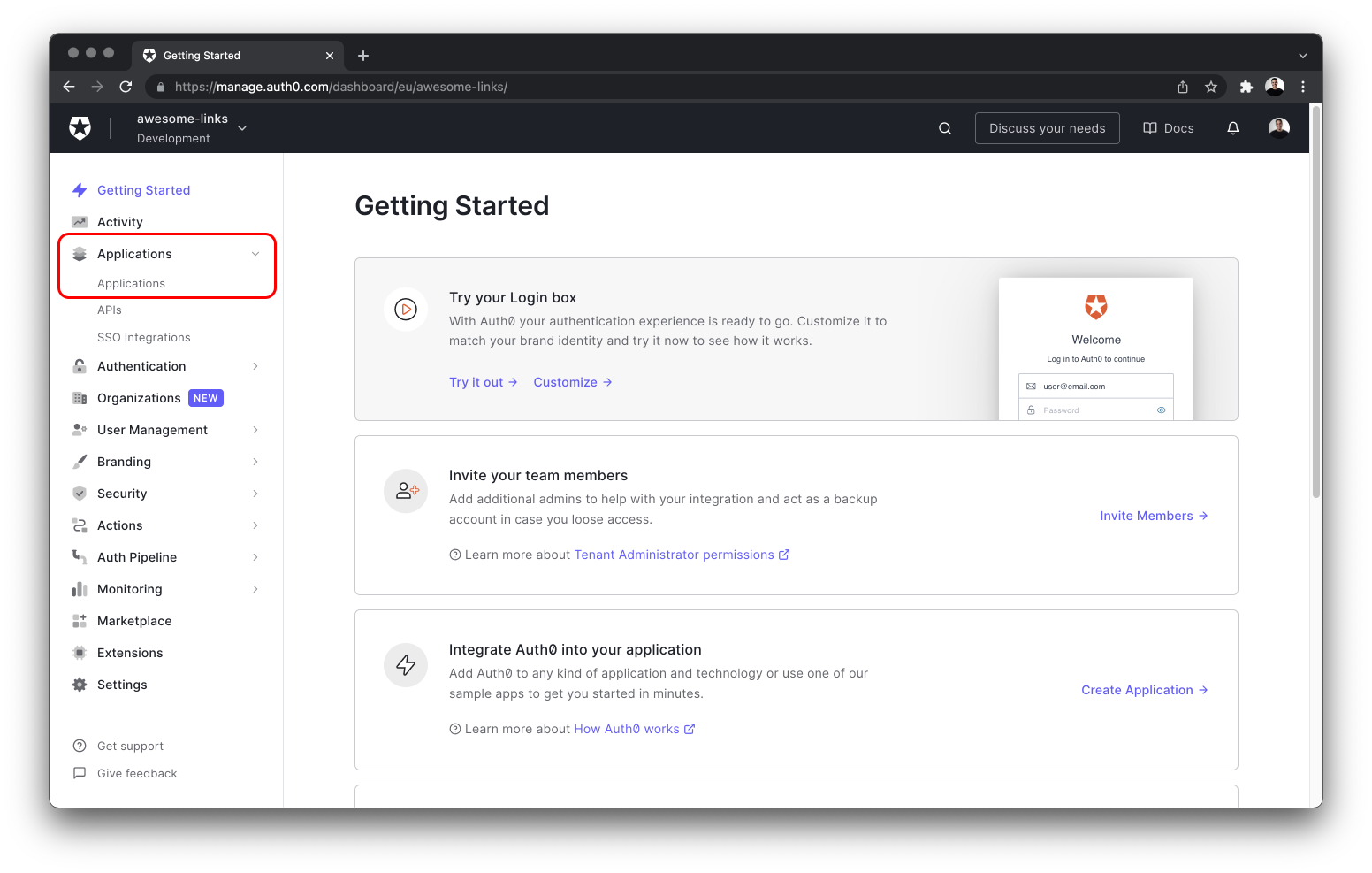
Task: Select SSO Integrations in sidebar
Action: tap(143, 337)
